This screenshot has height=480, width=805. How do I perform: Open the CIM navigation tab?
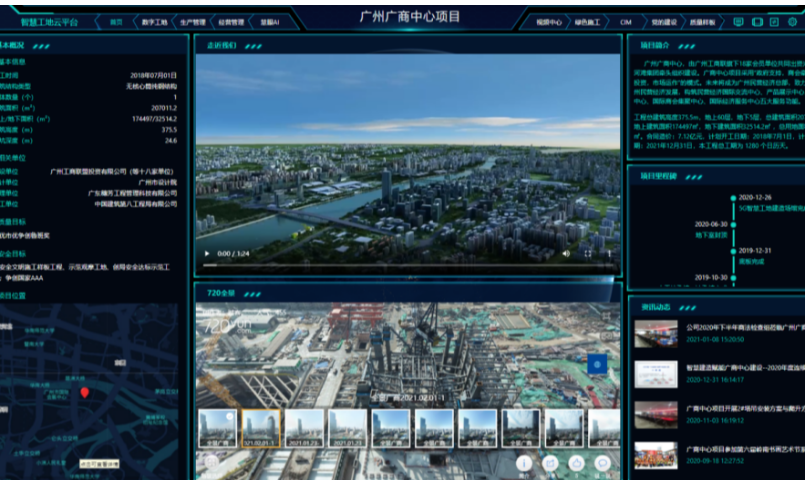(x=626, y=21)
